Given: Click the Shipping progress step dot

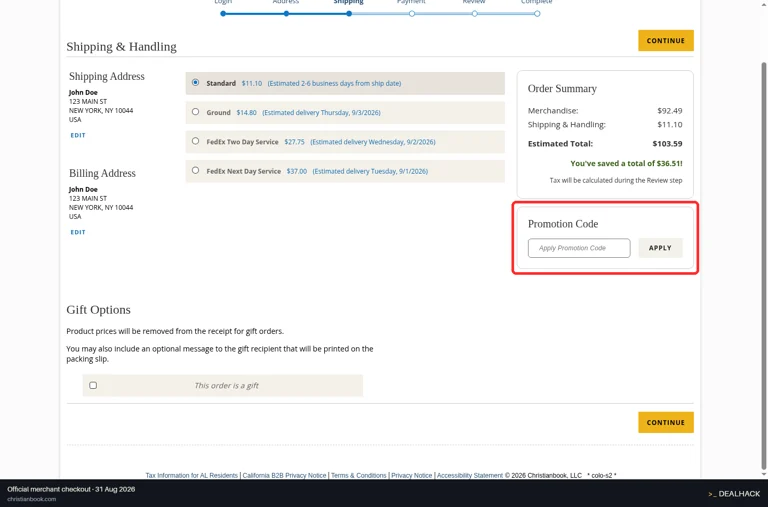Looking at the screenshot, I should point(349,14).
